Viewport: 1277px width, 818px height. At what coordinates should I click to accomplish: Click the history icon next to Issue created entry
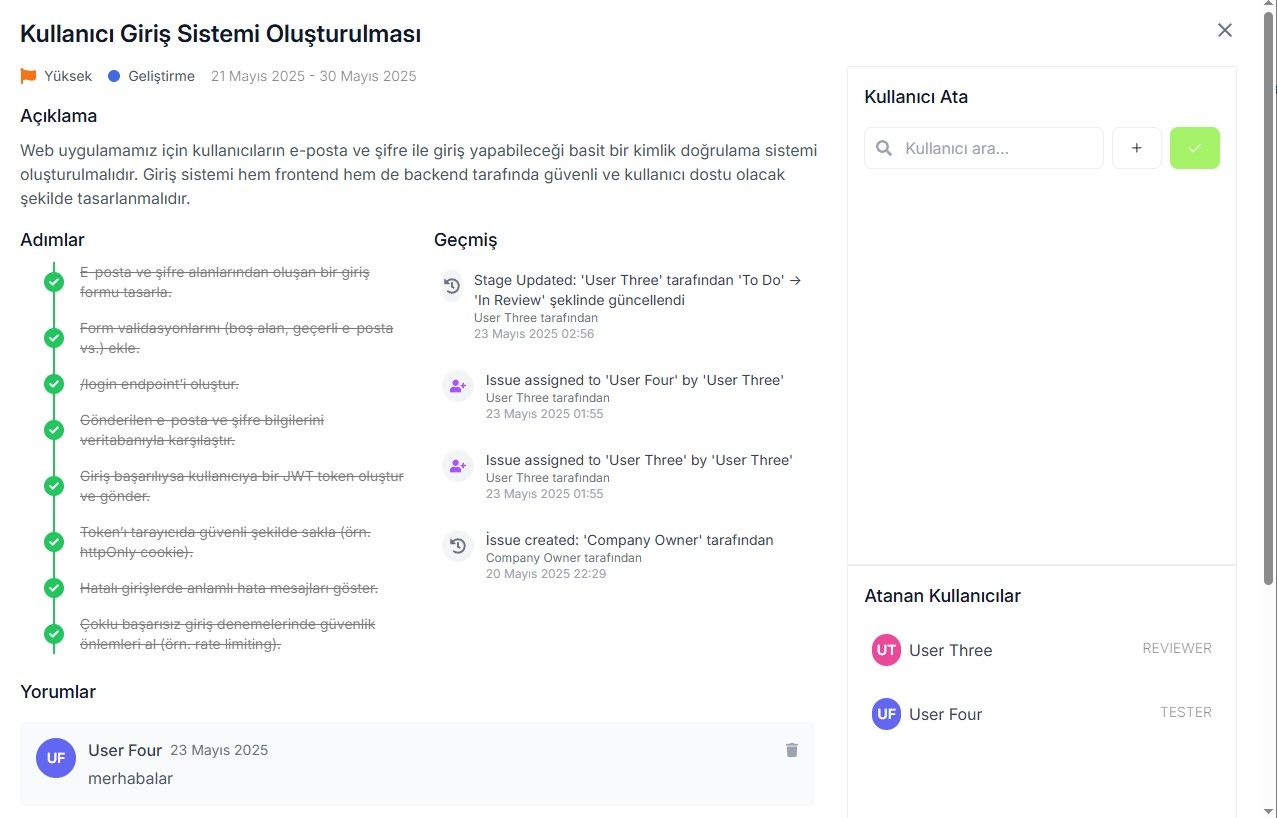(x=458, y=546)
